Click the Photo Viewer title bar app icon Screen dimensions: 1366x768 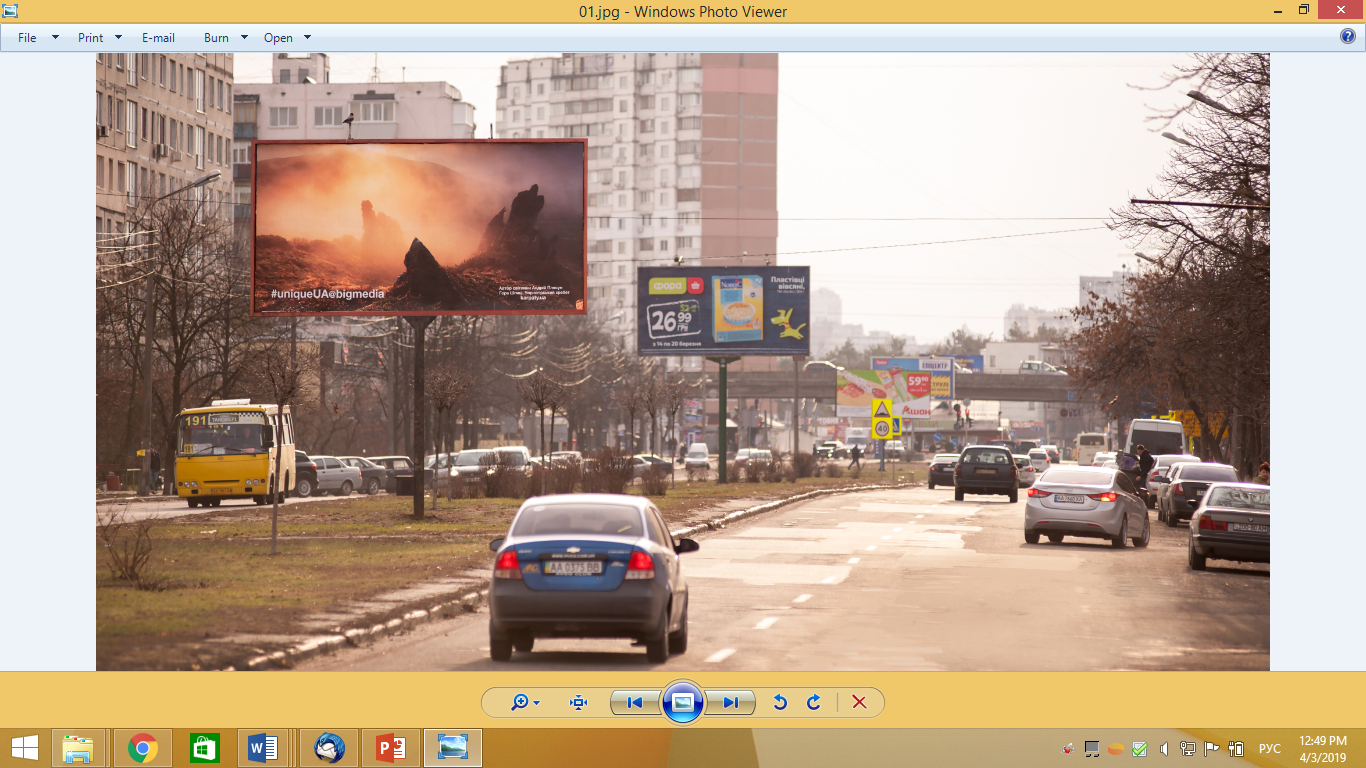10,11
